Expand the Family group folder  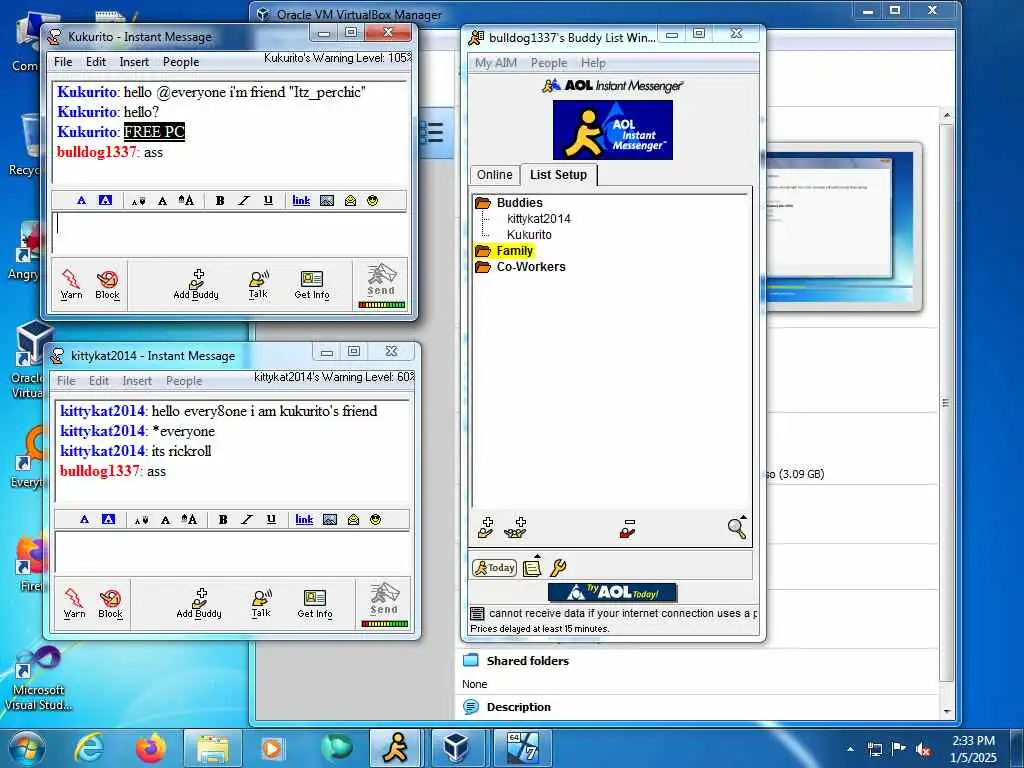pyautogui.click(x=483, y=251)
